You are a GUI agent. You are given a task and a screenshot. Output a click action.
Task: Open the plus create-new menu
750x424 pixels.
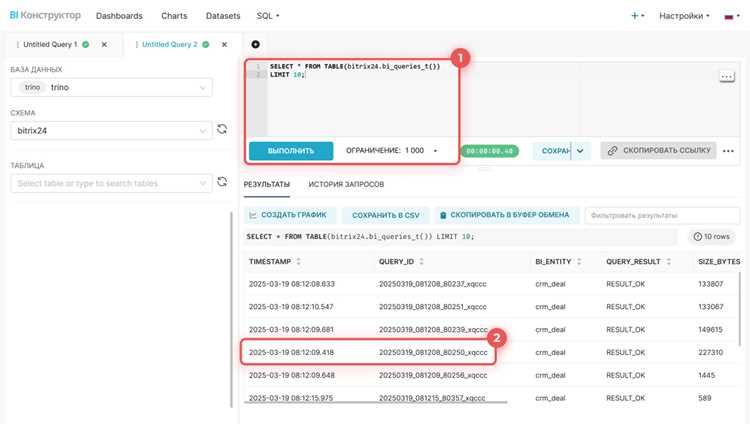point(637,16)
